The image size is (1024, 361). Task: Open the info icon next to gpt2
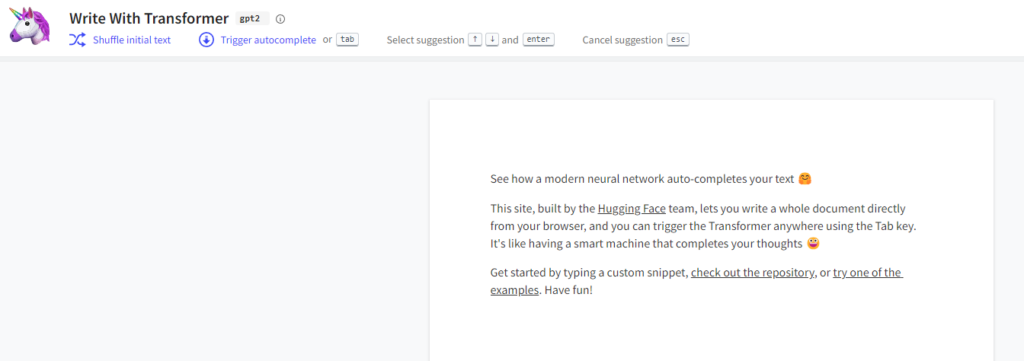[x=281, y=19]
